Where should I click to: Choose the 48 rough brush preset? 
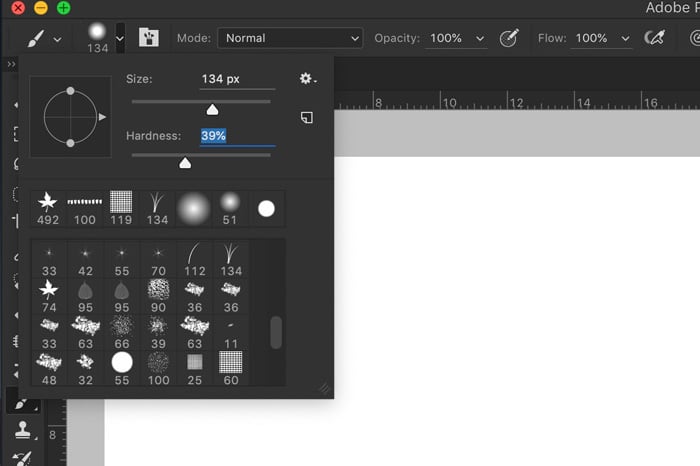[x=49, y=369]
